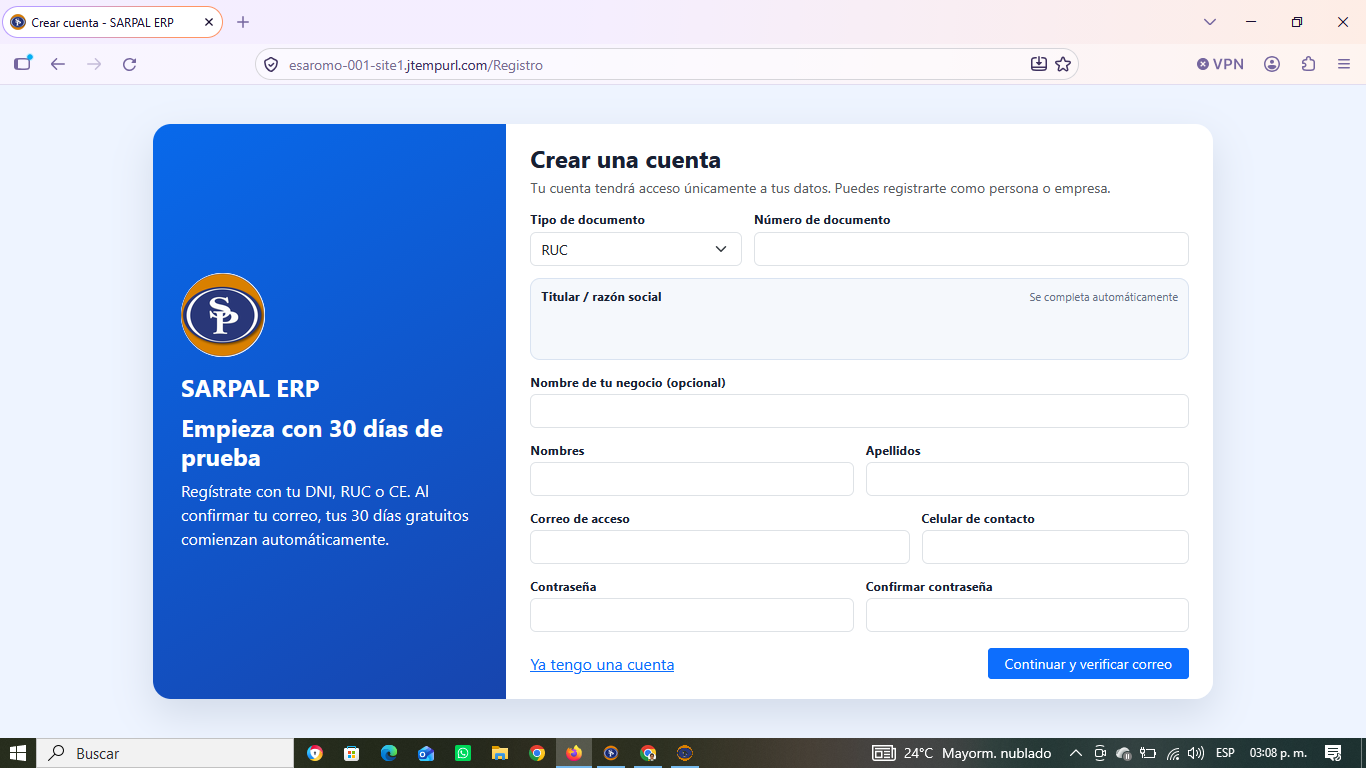Click the Celular de contacto field
Viewport: 1366px width, 768px height.
tap(1055, 547)
